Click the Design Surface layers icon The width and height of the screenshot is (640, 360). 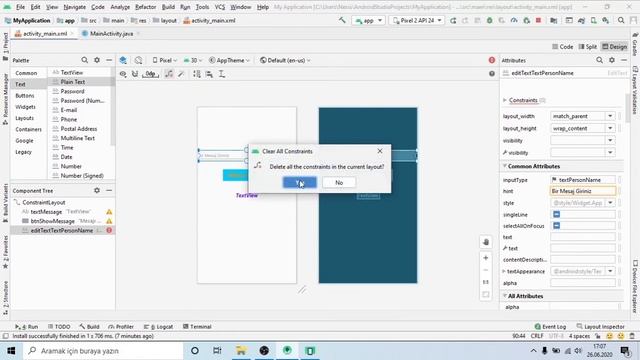(123, 60)
